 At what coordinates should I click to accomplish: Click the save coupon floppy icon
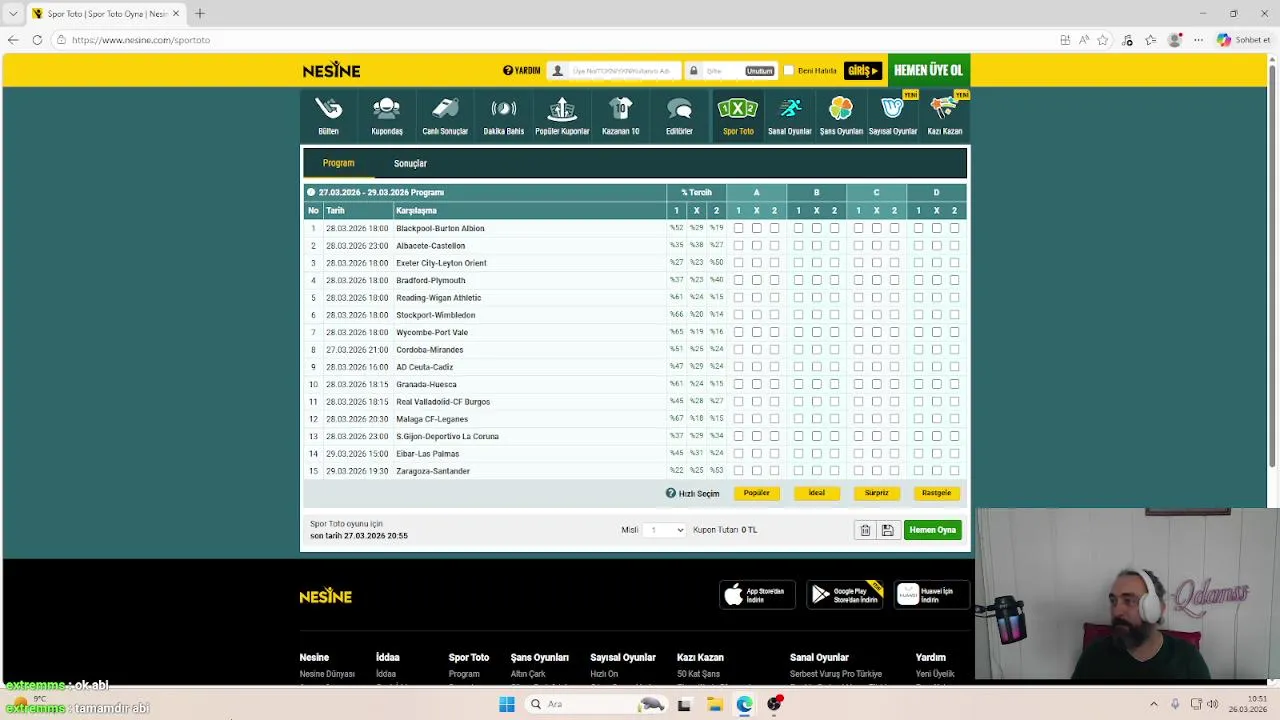pos(887,530)
